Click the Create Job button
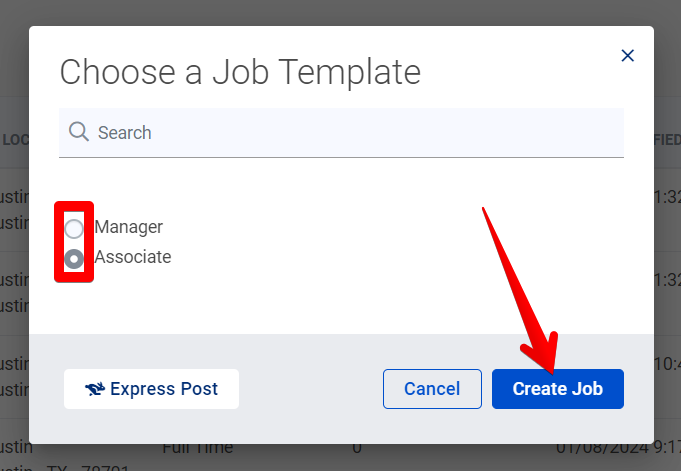The height and width of the screenshot is (471, 681). pyautogui.click(x=558, y=389)
